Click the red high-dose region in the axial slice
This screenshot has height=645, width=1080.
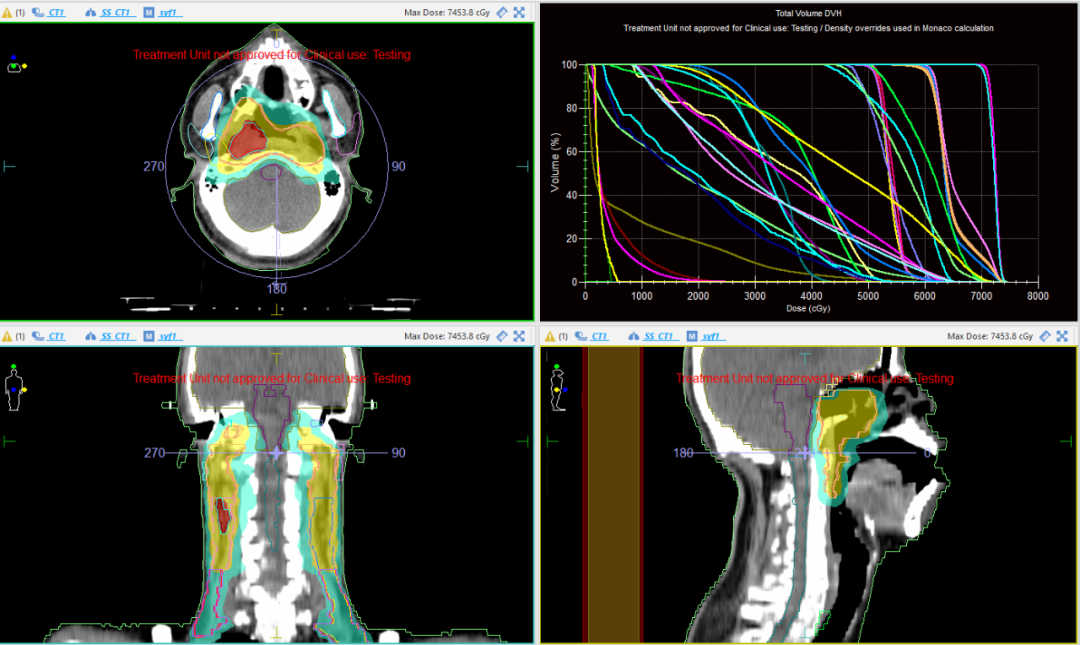[245, 143]
